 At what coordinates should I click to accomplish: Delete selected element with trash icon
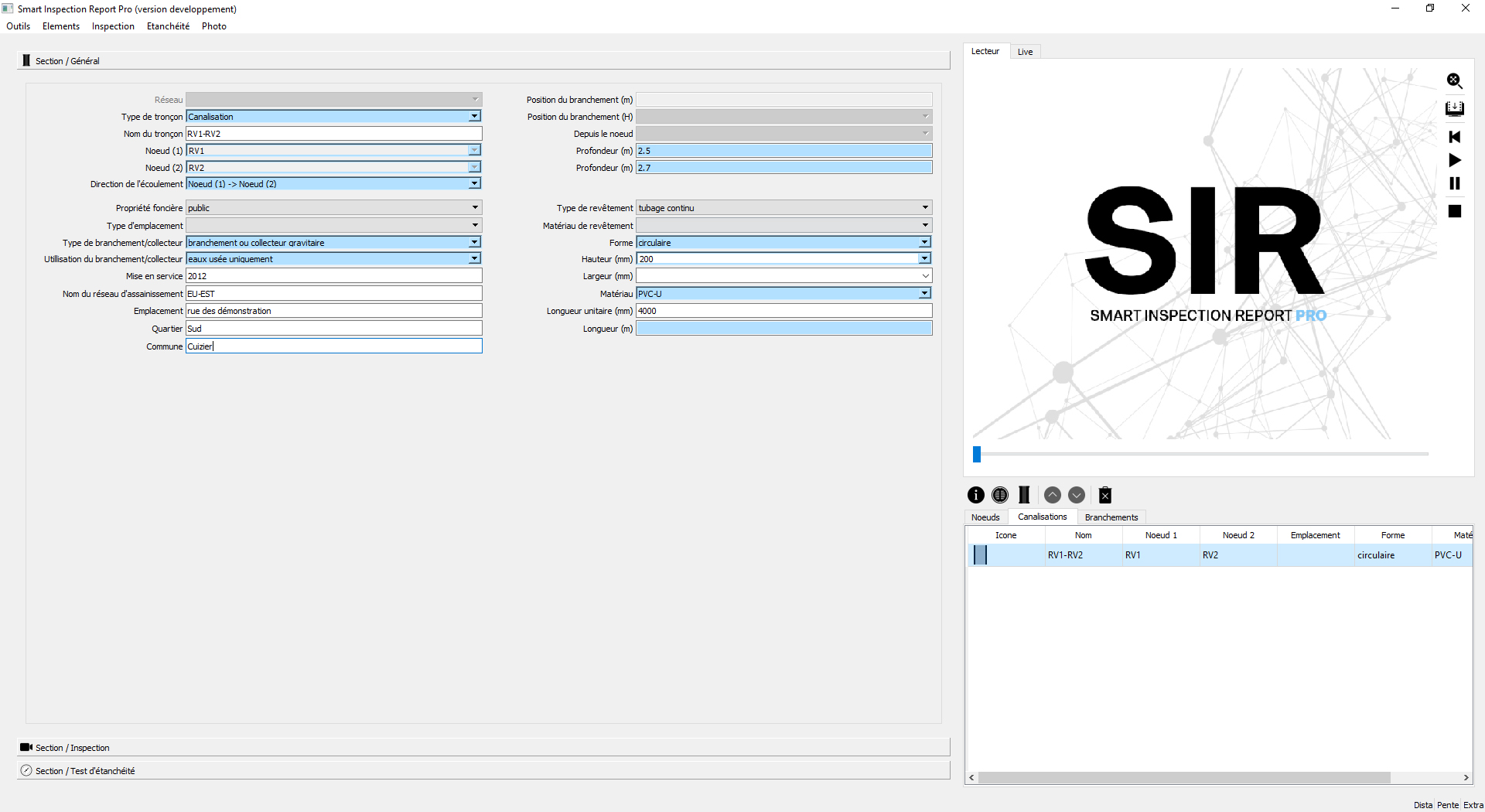point(1105,495)
